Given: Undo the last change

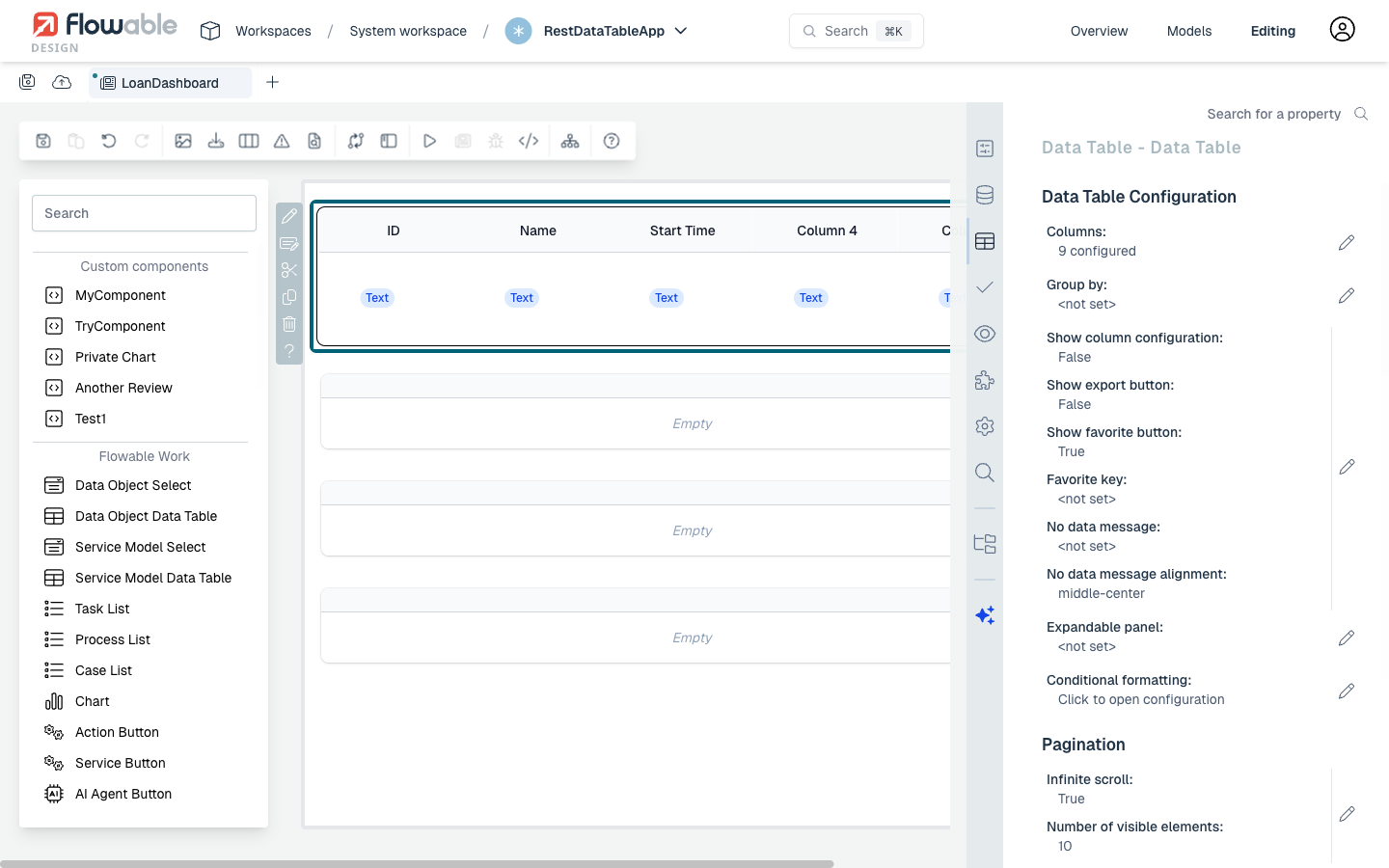Looking at the screenshot, I should tap(108, 141).
